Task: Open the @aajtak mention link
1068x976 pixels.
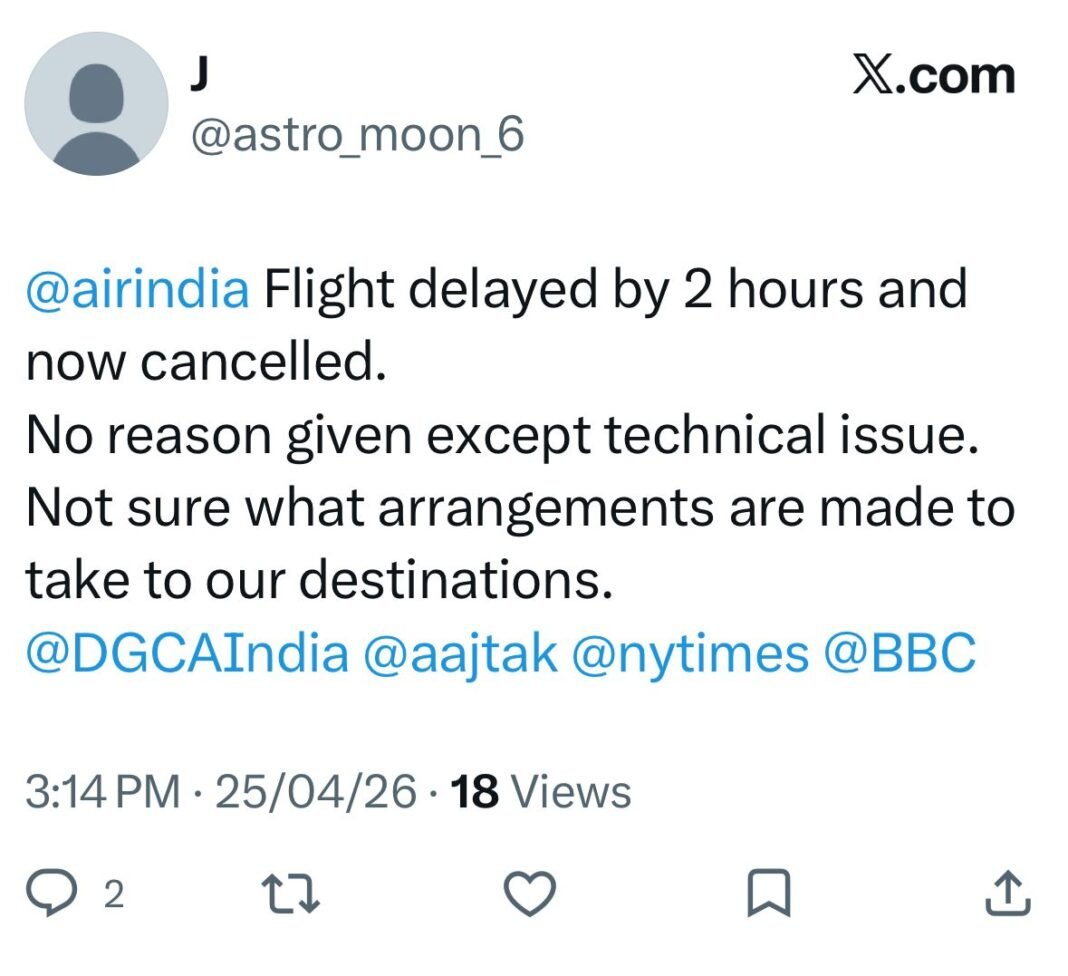Action: tap(459, 654)
